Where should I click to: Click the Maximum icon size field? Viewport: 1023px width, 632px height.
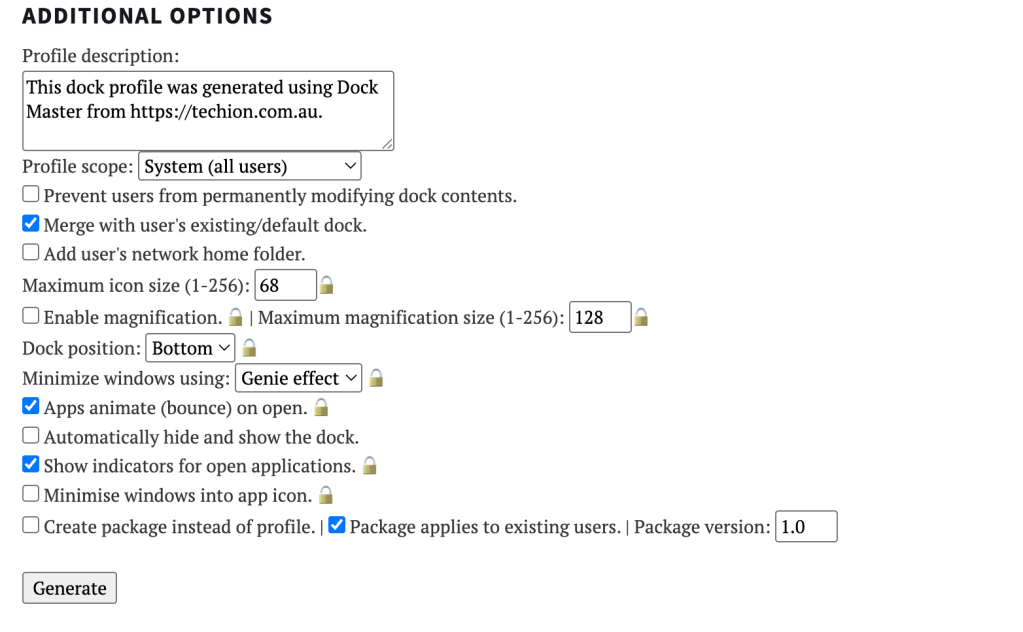[285, 286]
